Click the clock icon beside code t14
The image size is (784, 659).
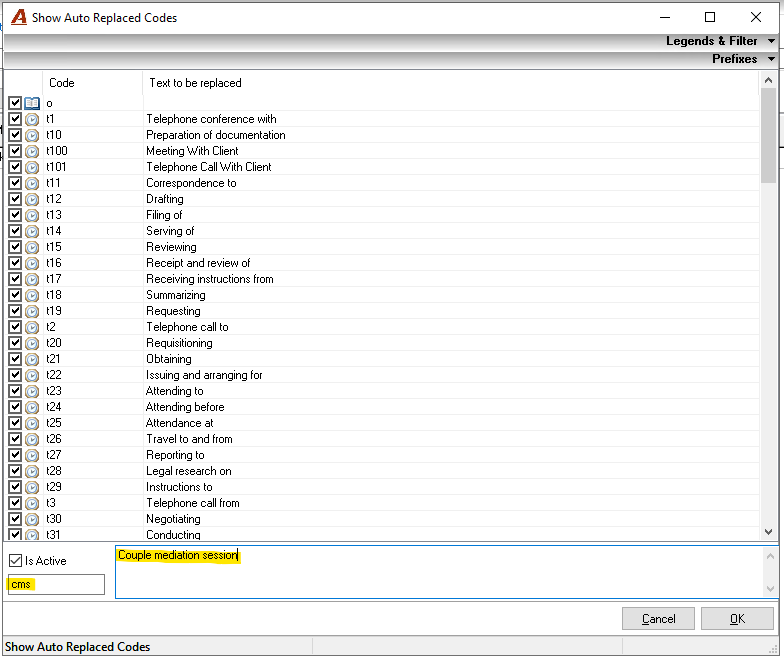click(x=32, y=232)
